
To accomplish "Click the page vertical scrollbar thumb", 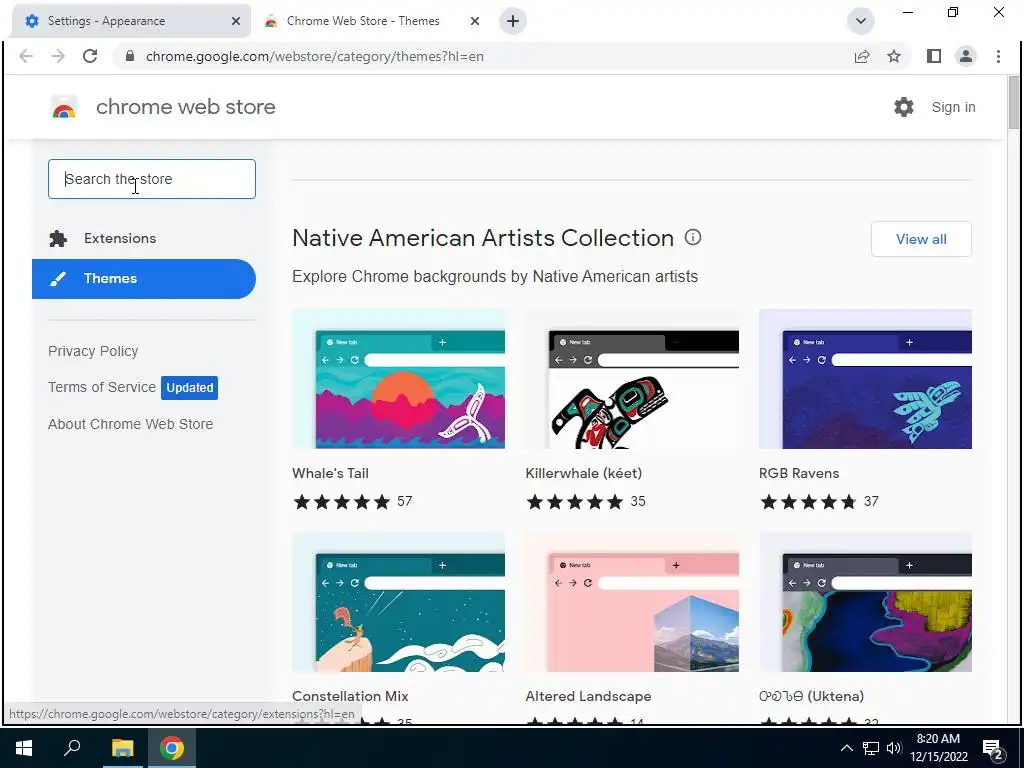I will coord(1014,103).
